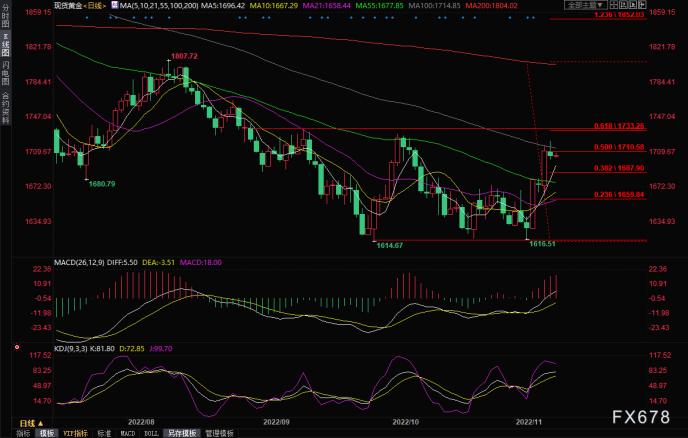The height and width of the screenshot is (438, 688).
Task: Open the 全部主题 dropdown
Action: pos(586,5)
